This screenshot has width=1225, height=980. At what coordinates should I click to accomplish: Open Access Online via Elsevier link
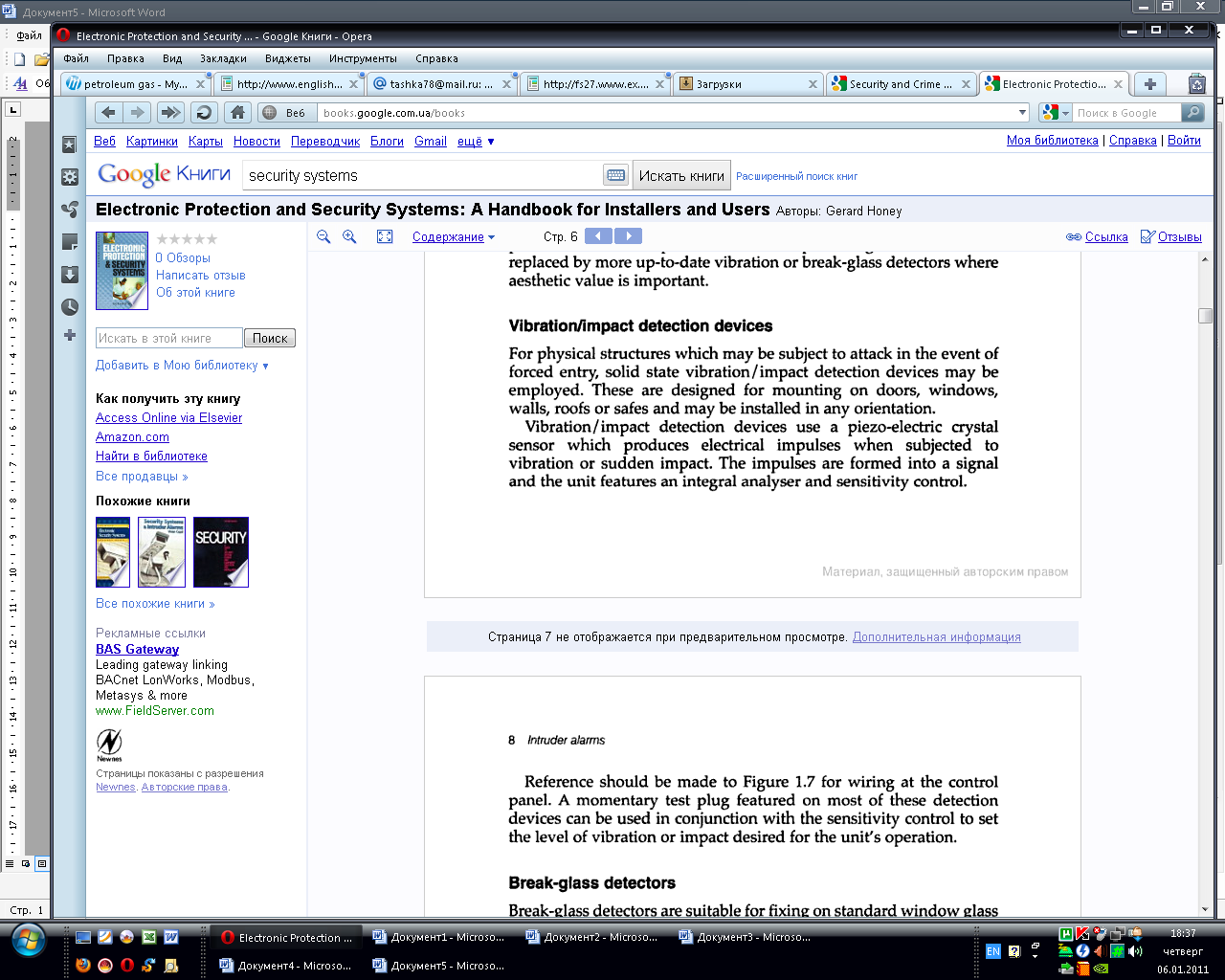[x=168, y=417]
